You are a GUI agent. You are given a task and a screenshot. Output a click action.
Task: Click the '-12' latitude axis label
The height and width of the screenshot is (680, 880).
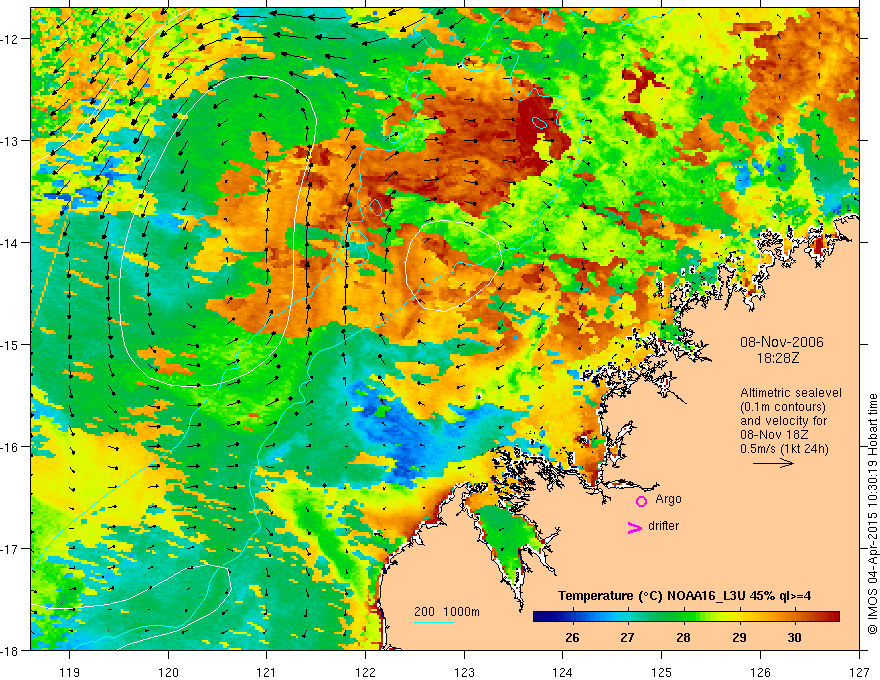tap(11, 39)
